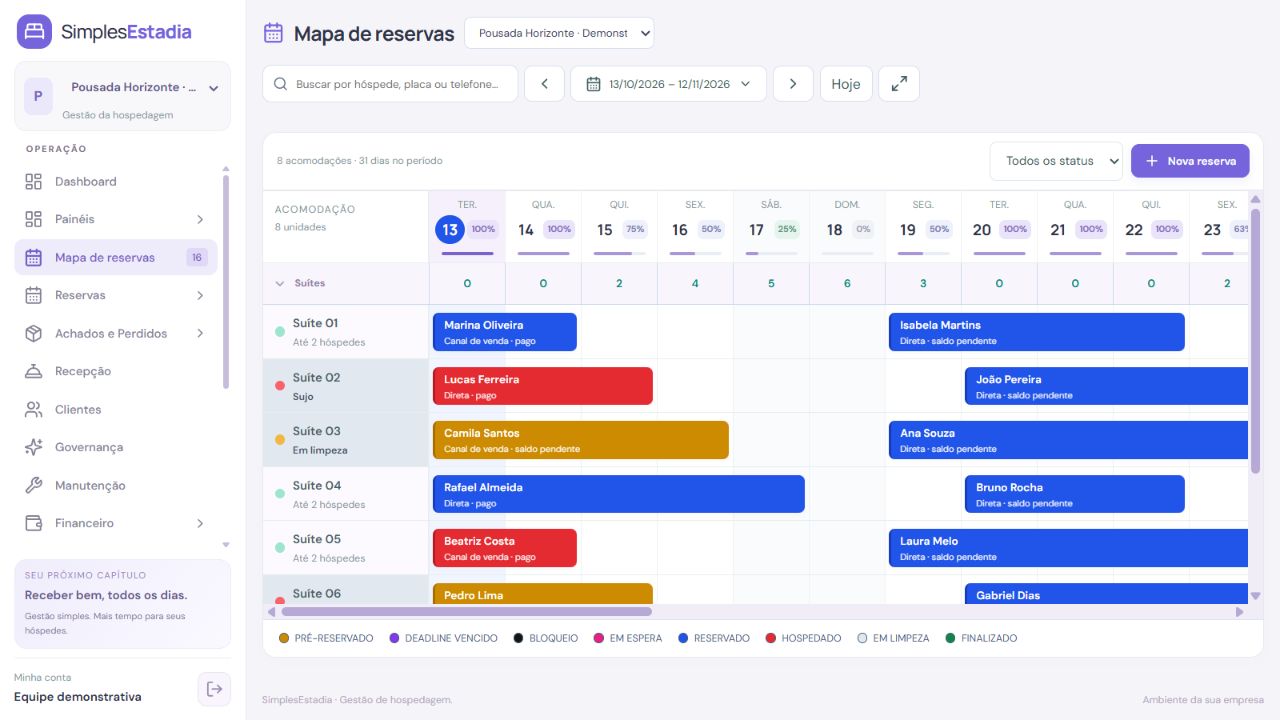Go to previous period with left arrow

[545, 84]
